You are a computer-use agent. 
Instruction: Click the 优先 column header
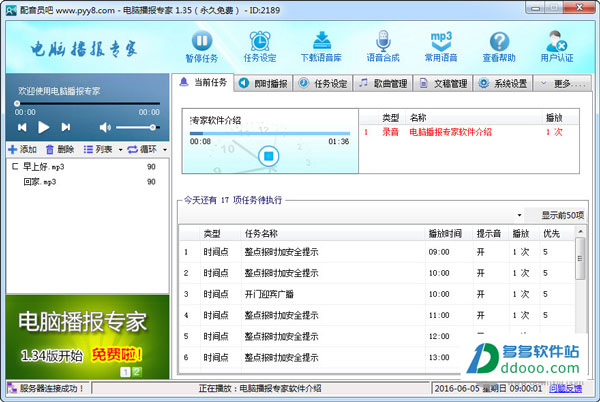pyautogui.click(x=556, y=233)
